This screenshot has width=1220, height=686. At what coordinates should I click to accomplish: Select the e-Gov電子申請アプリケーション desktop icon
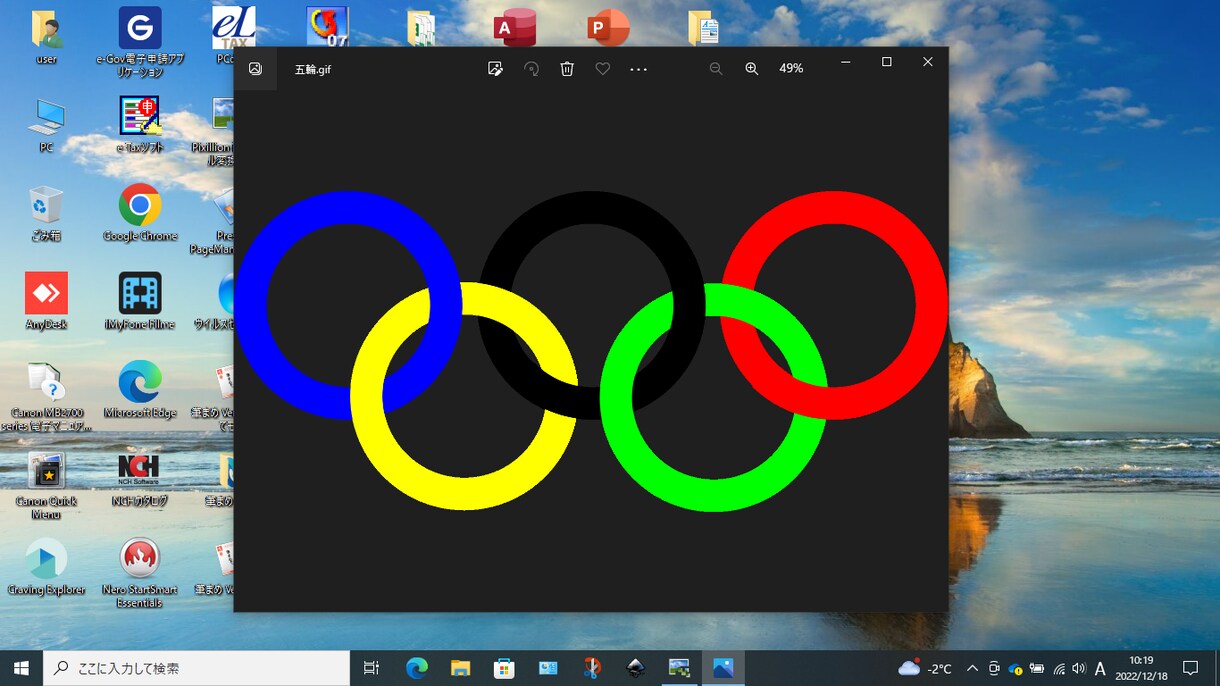[140, 43]
